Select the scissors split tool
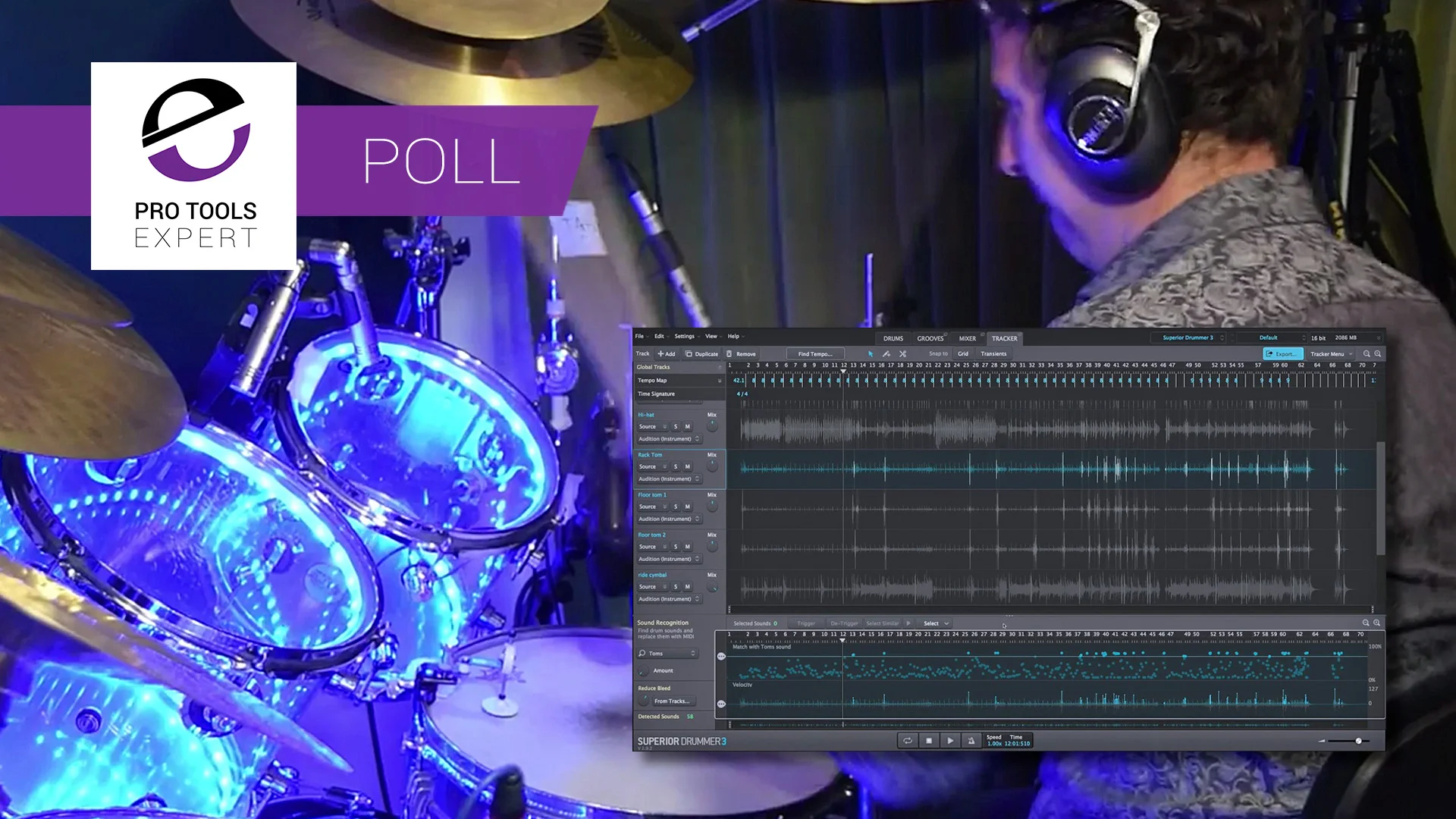This screenshot has height=819, width=1456. (902, 354)
